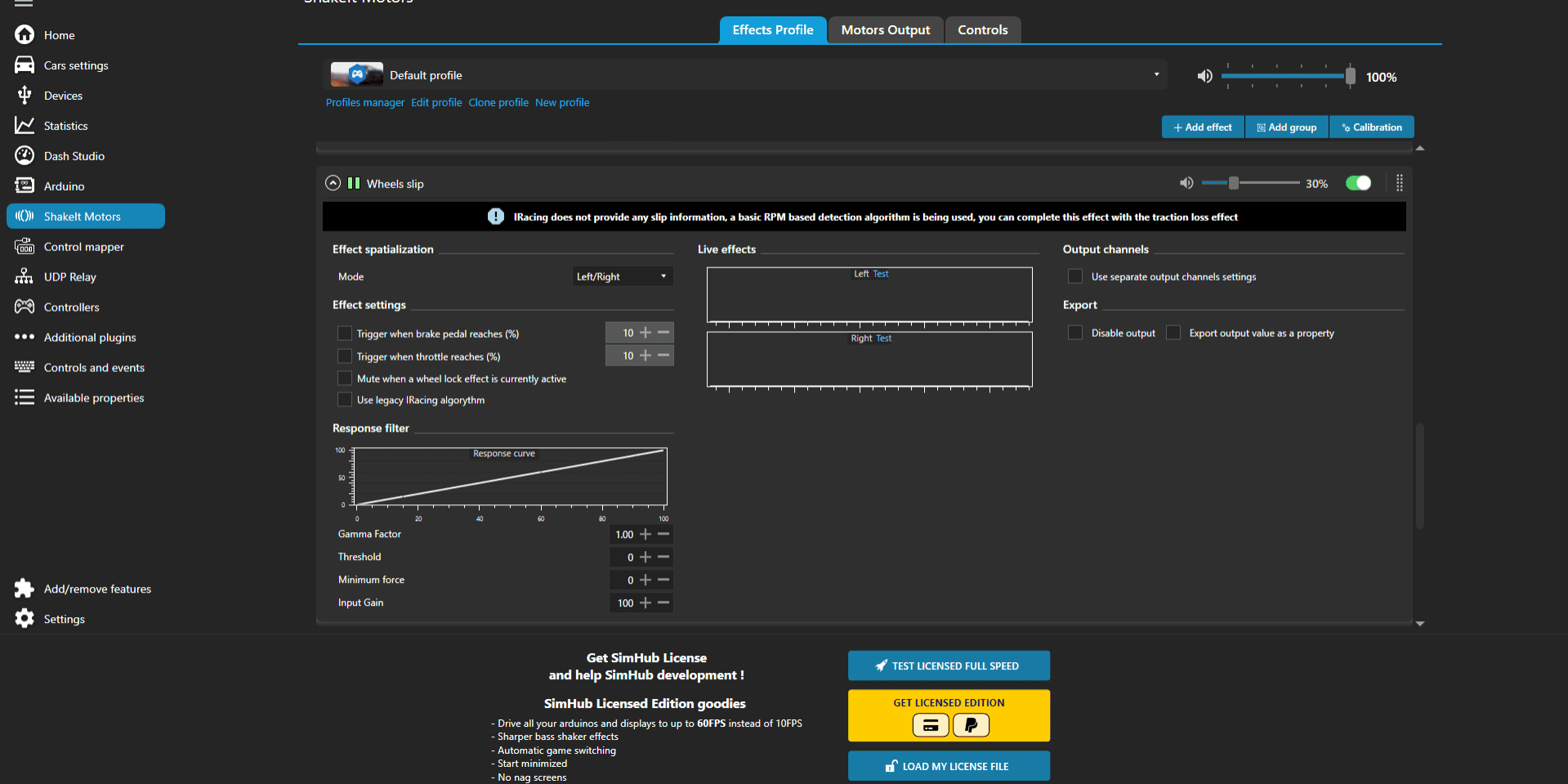Open the Controls tab
Viewport: 1568px width, 784px height.
tap(982, 29)
